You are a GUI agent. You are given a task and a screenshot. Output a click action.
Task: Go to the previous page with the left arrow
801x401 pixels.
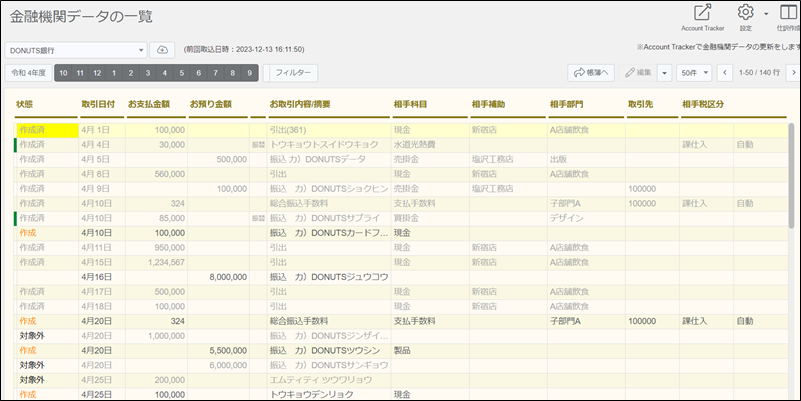click(x=723, y=73)
